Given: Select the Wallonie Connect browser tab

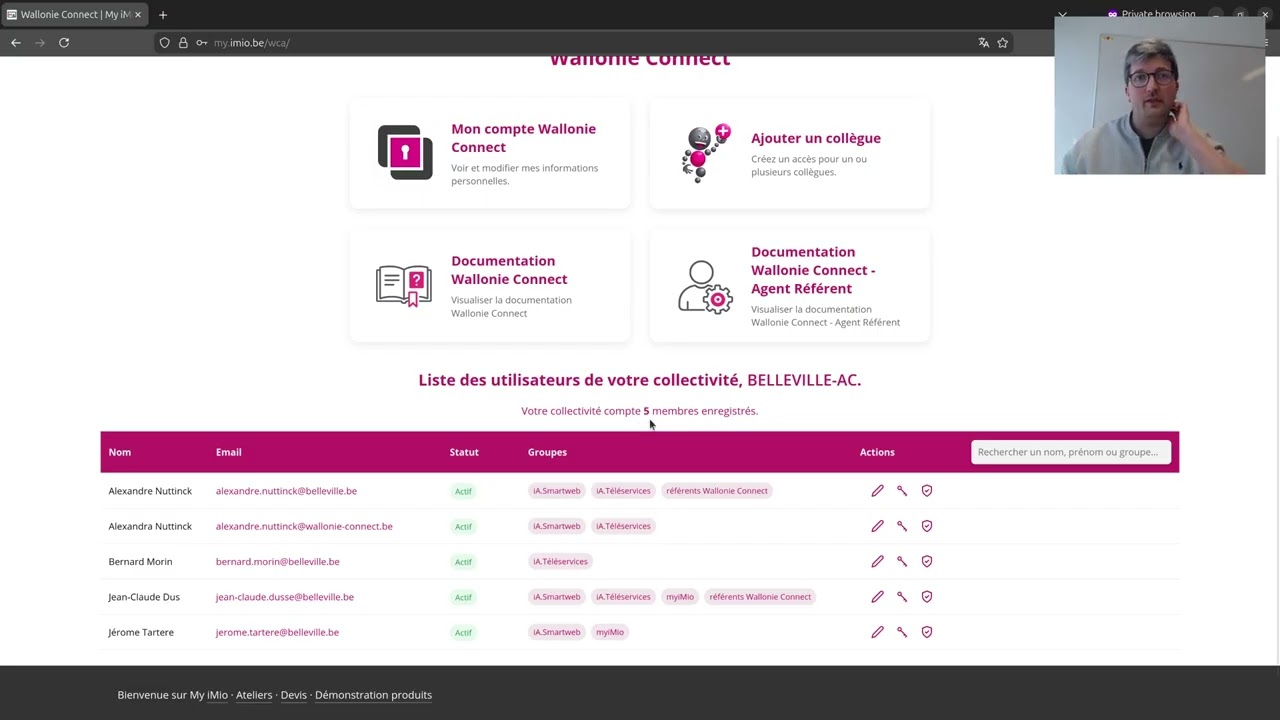Looking at the screenshot, I should pyautogui.click(x=75, y=15).
